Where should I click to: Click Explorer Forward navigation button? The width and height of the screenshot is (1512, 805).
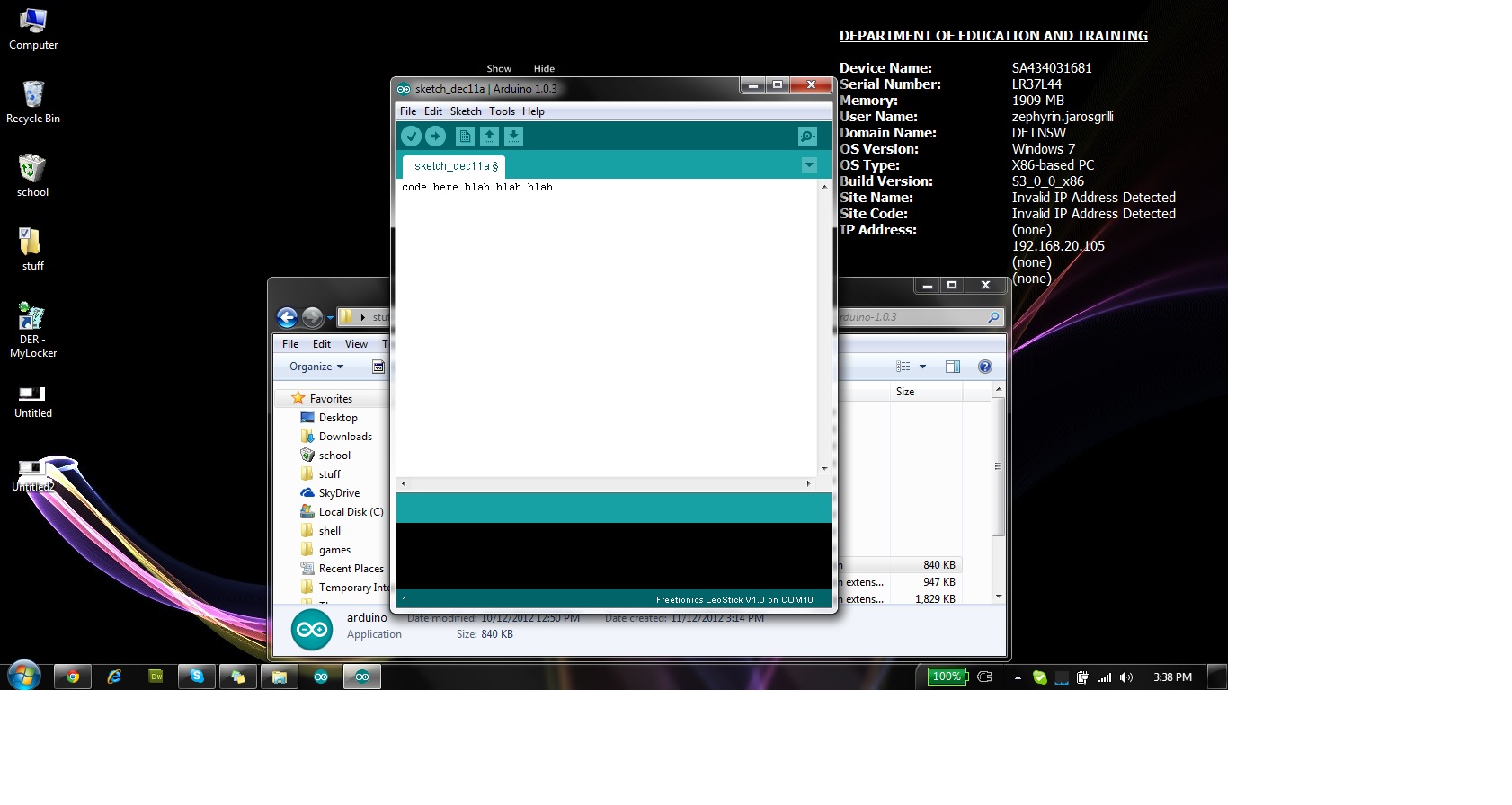312,317
